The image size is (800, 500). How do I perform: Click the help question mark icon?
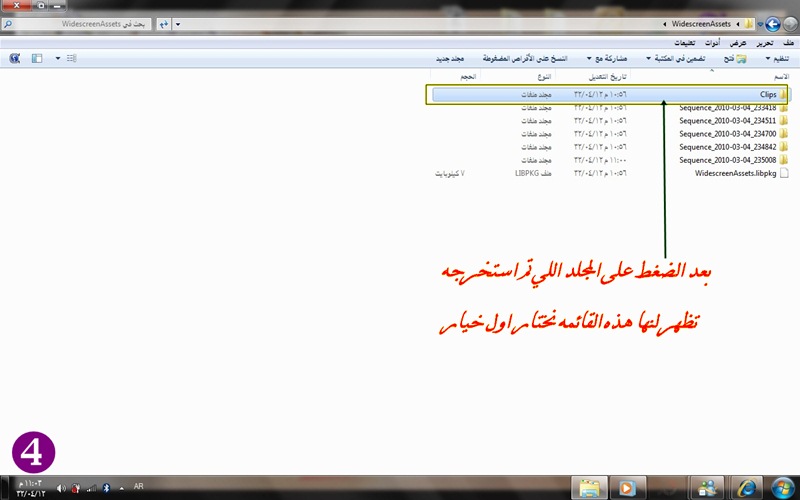[x=14, y=59]
